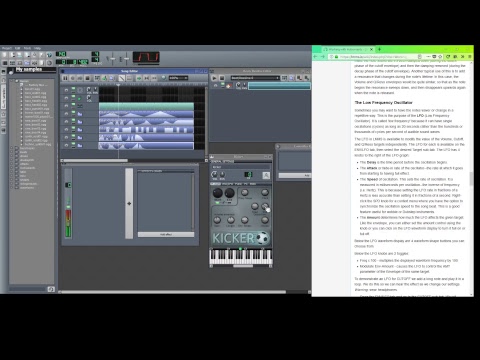Toggle loop points in Song Editor toolbar
The width and height of the screenshot is (480, 360).
[146, 78]
